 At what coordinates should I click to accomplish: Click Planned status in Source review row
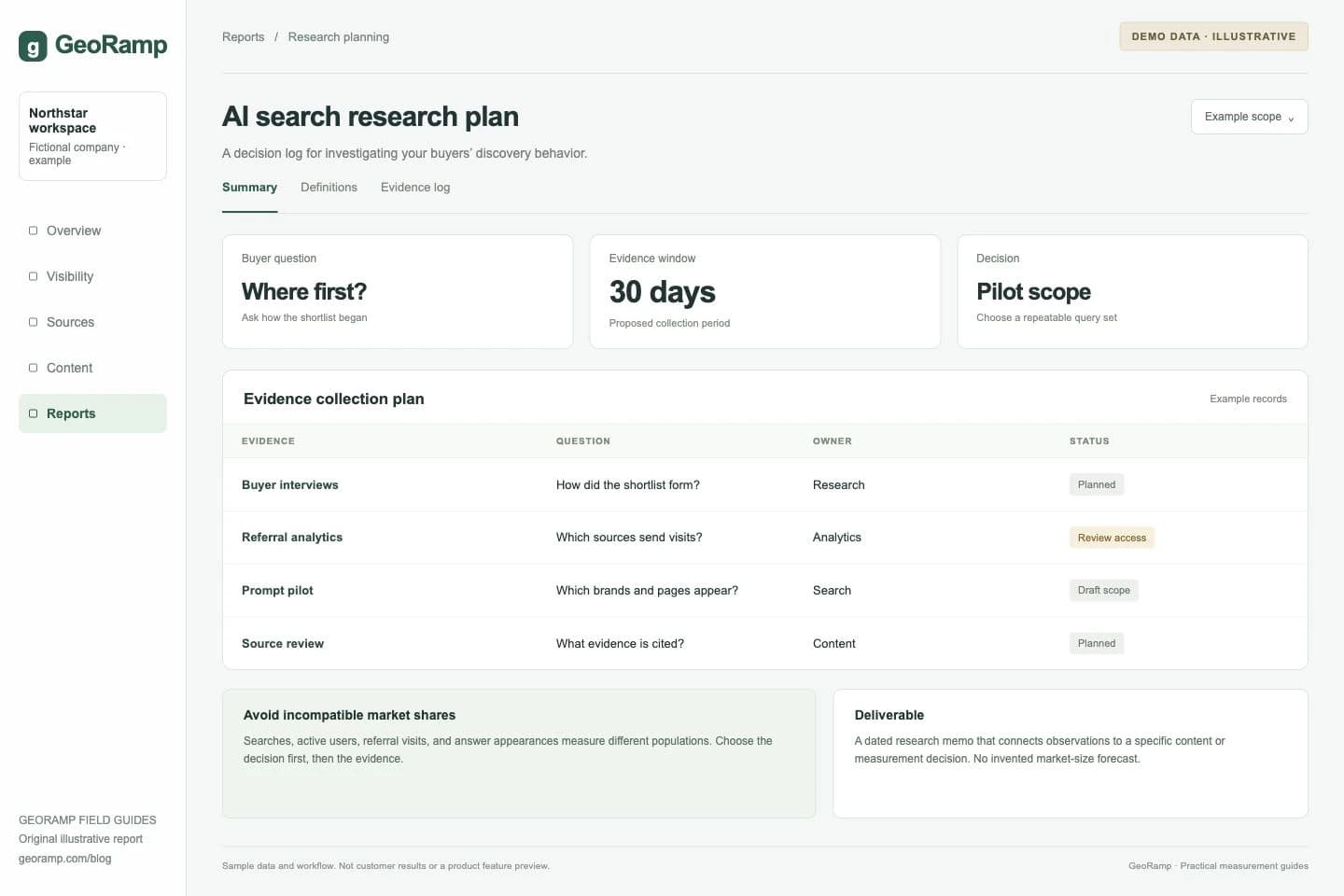[1097, 643]
